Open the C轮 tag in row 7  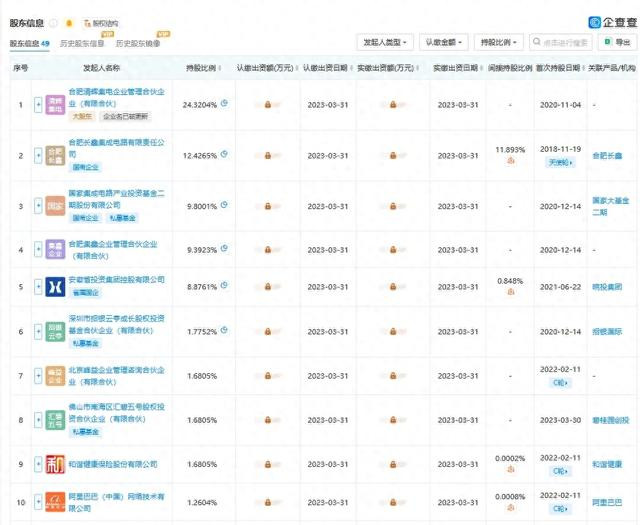click(x=560, y=383)
